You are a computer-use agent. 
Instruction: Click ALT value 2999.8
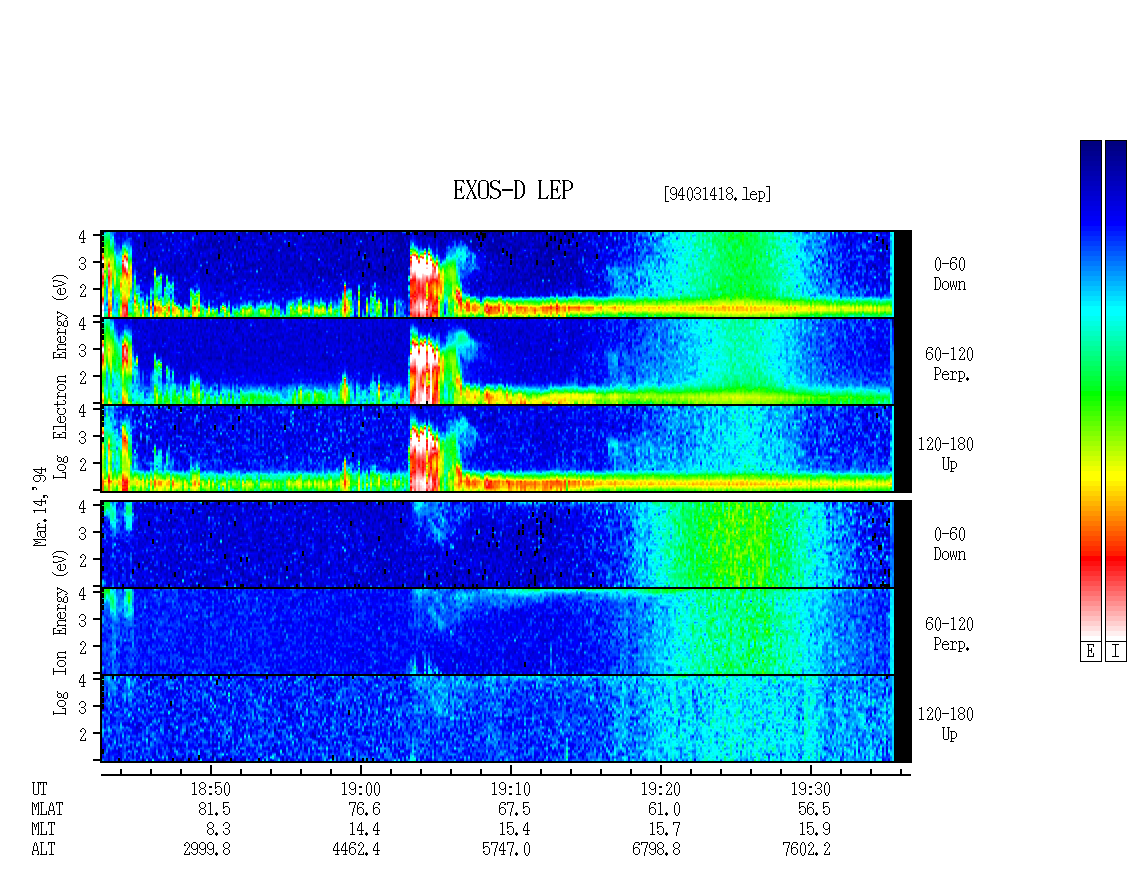click(x=207, y=850)
